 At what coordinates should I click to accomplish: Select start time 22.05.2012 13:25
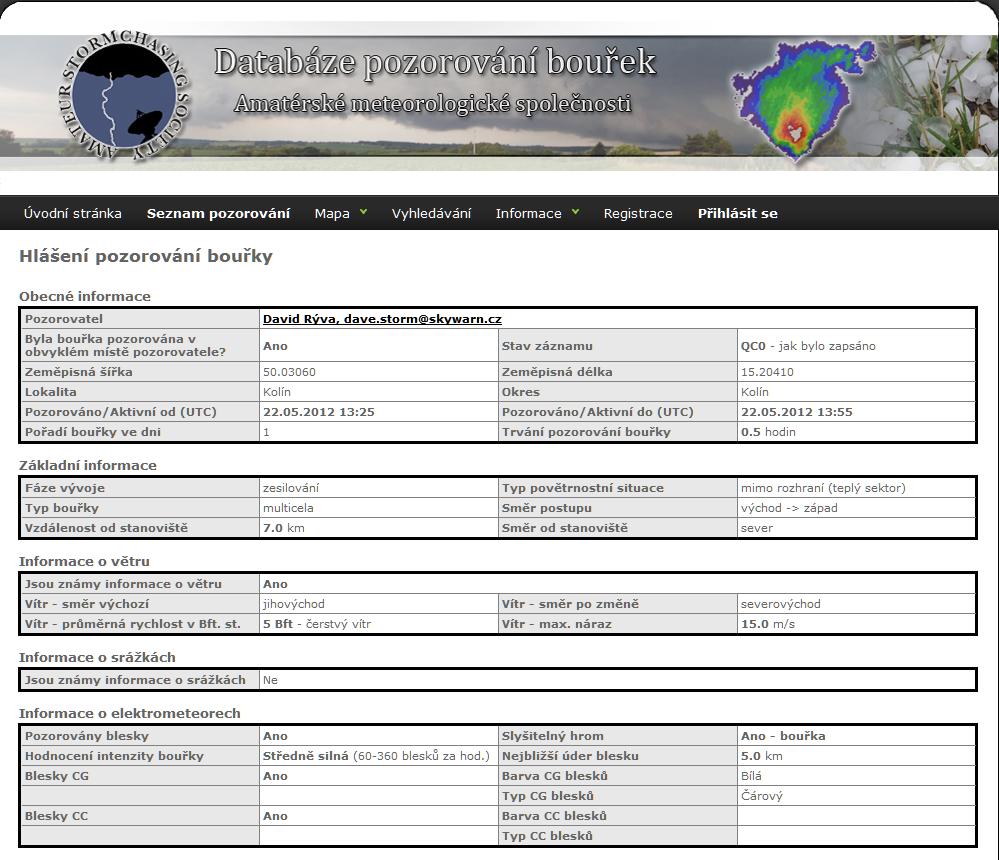click(319, 412)
